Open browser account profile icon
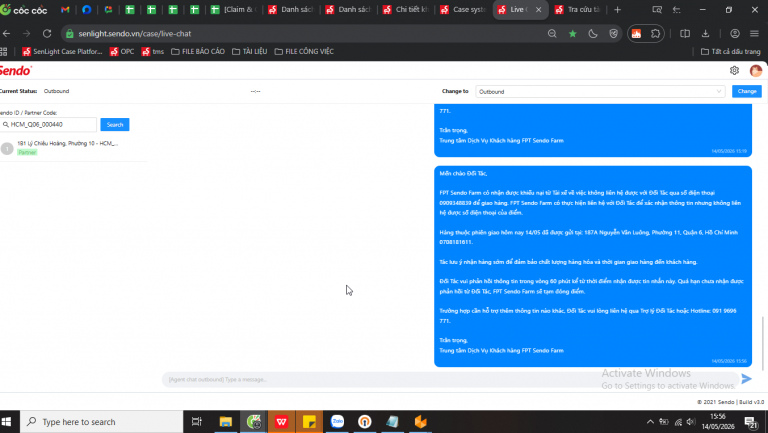This screenshot has width=768, height=433. coord(735,33)
